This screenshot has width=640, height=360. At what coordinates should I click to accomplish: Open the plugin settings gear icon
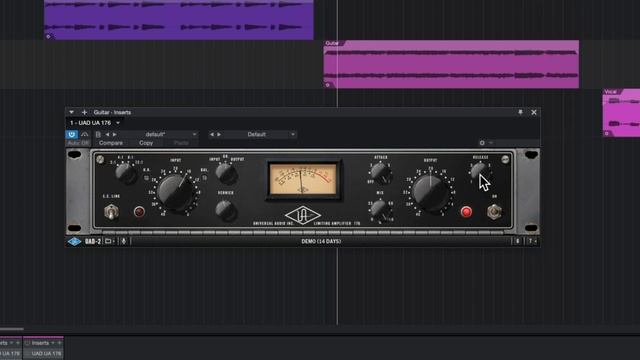coord(482,143)
